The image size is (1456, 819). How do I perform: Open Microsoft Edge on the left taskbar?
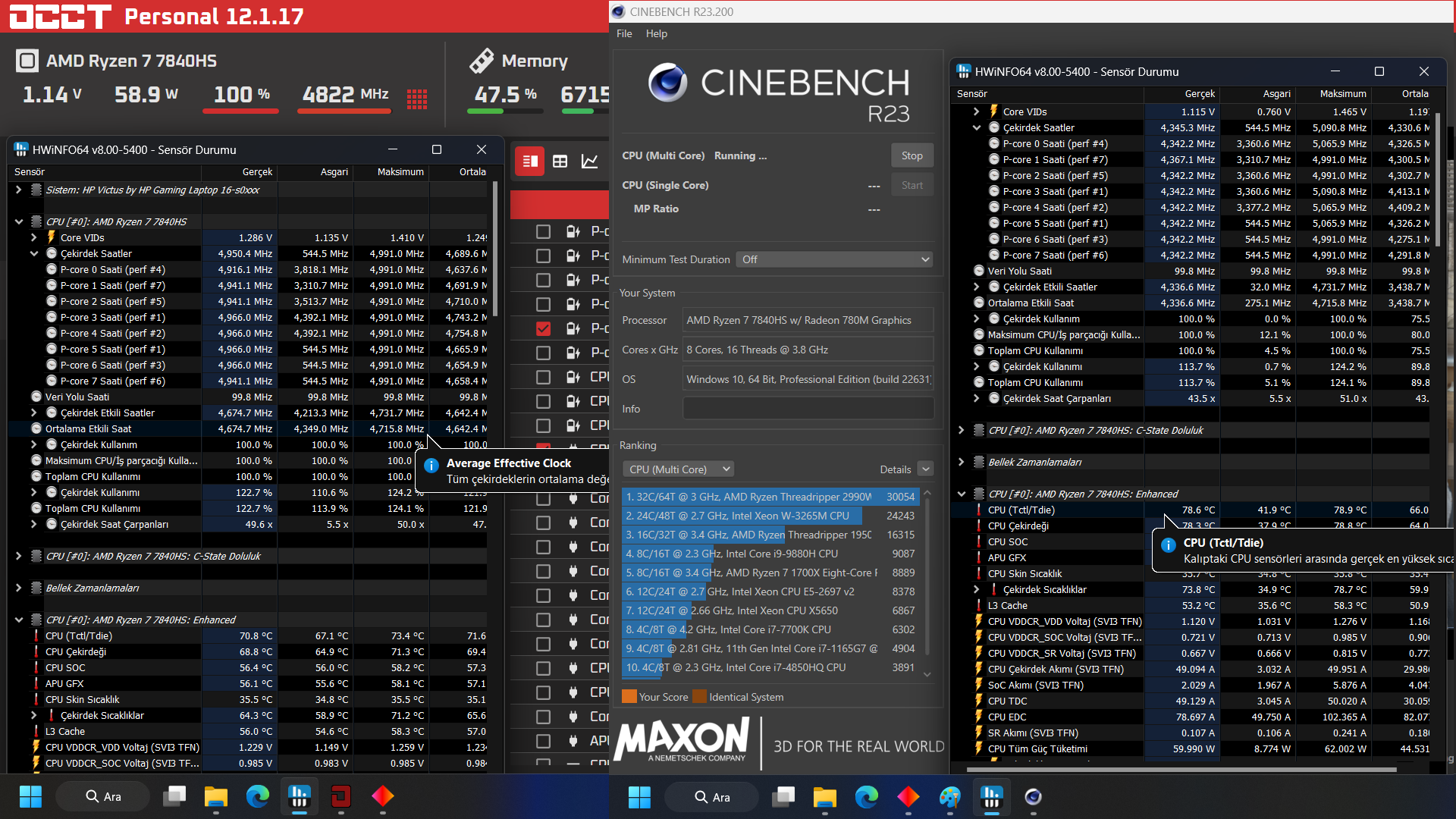pos(258,796)
